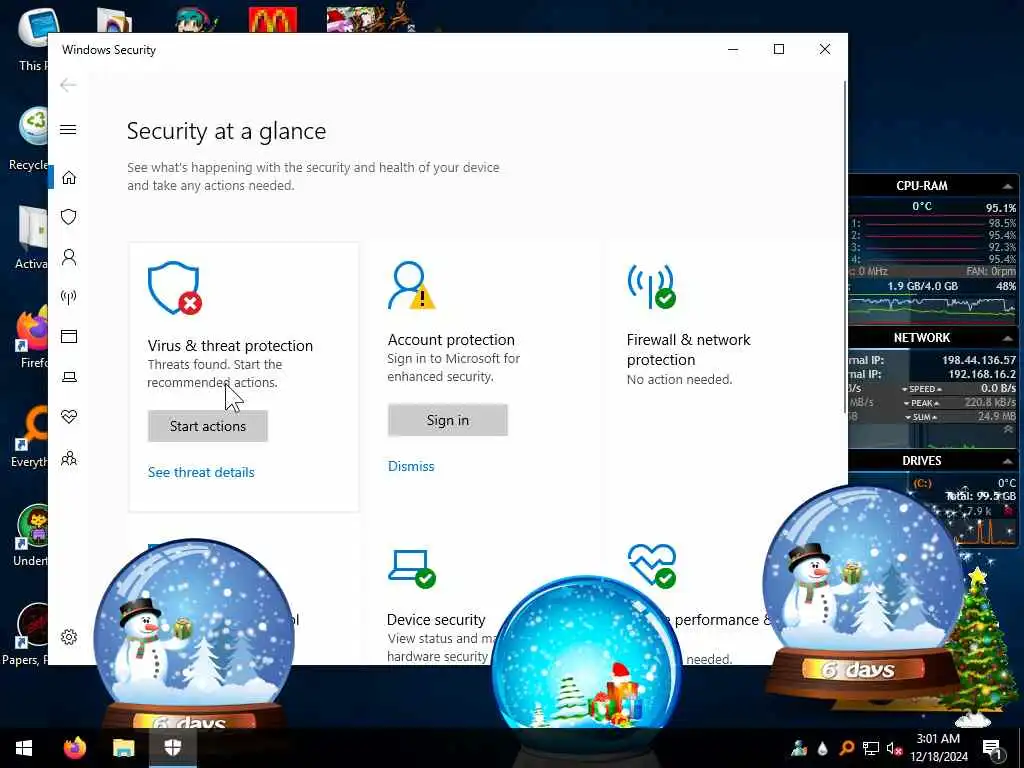
Task: Open the Account protection heading
Action: (x=451, y=340)
